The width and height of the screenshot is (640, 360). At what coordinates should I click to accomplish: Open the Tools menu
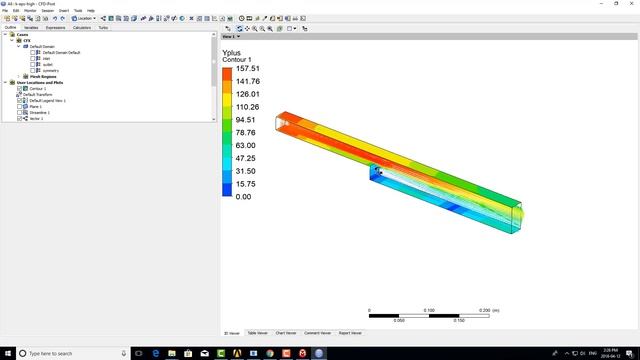pos(78,11)
